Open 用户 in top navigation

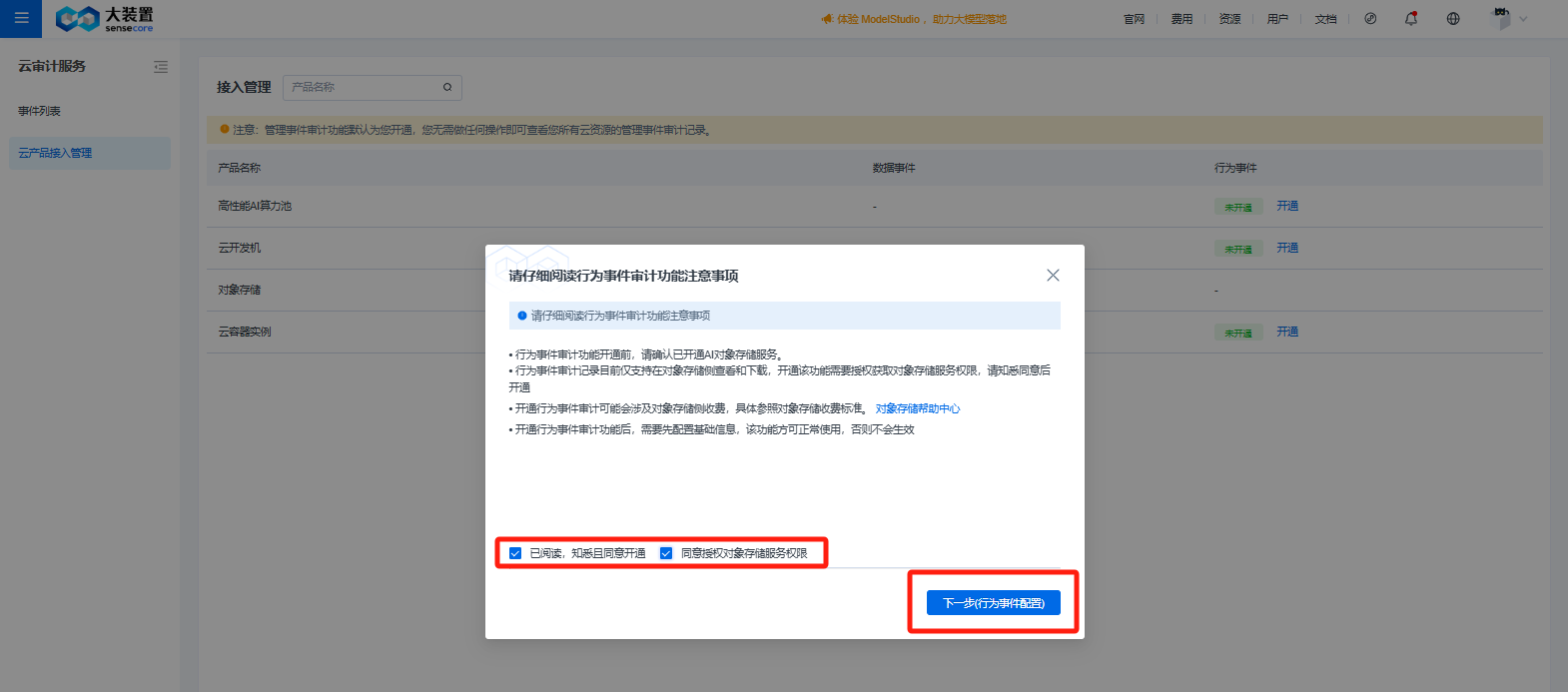(x=1277, y=19)
